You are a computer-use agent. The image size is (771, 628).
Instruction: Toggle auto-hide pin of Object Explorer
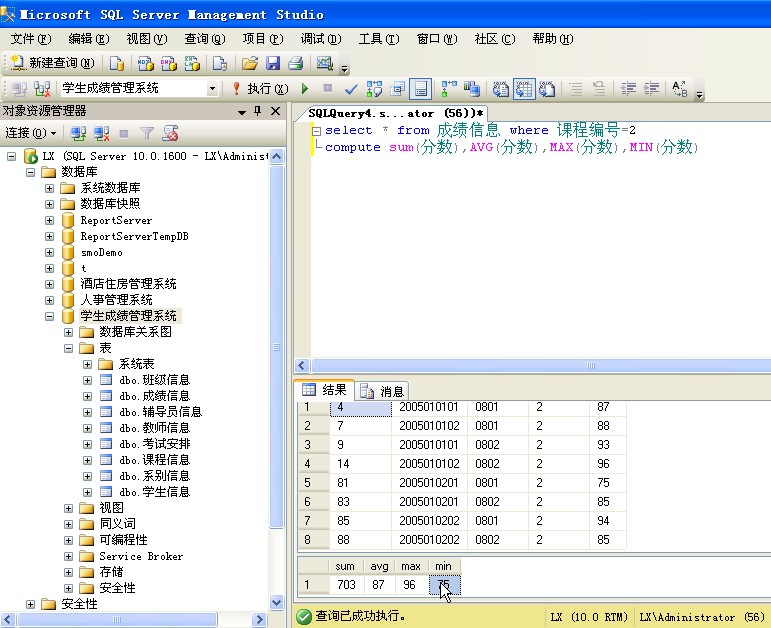coord(258,111)
